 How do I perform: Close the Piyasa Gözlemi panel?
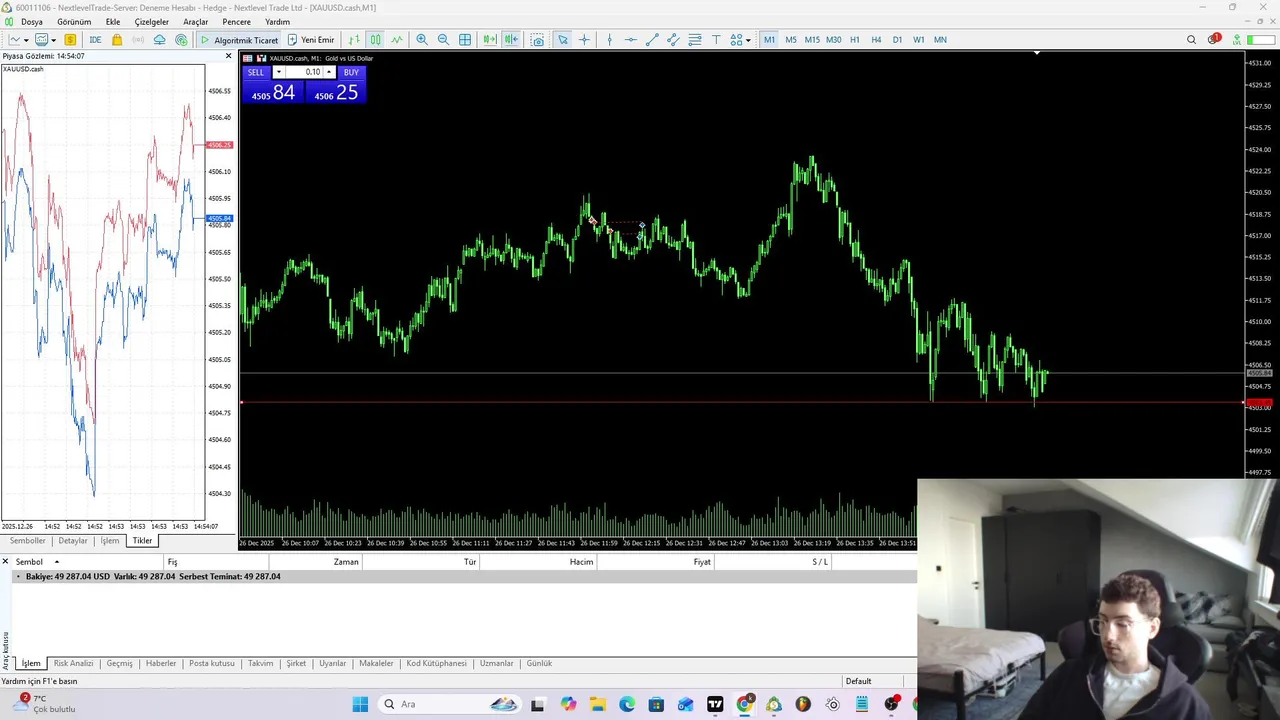pos(228,56)
